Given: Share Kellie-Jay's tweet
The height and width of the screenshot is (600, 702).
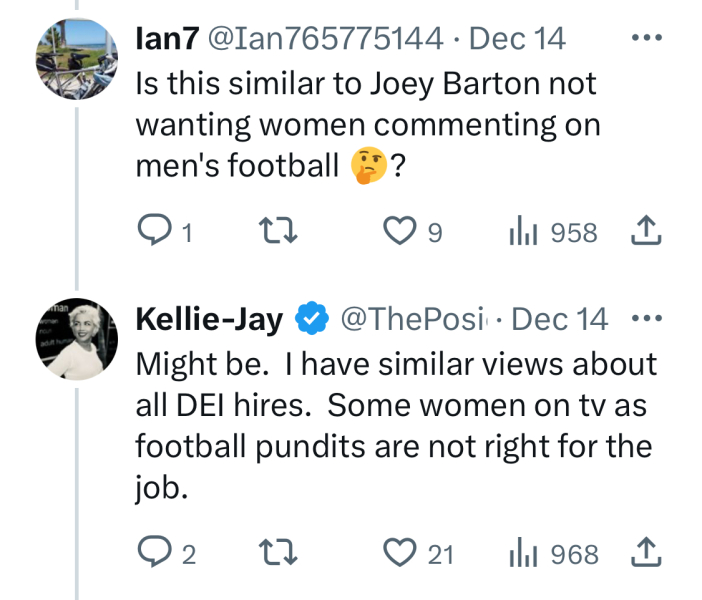Looking at the screenshot, I should click(646, 552).
